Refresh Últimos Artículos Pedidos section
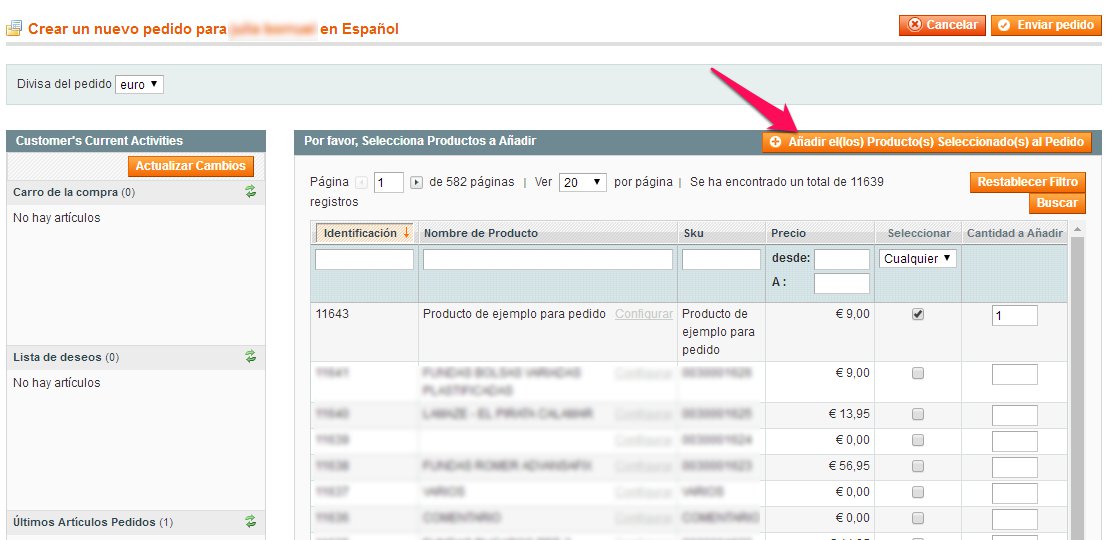The height and width of the screenshot is (540, 1108). pyautogui.click(x=251, y=522)
